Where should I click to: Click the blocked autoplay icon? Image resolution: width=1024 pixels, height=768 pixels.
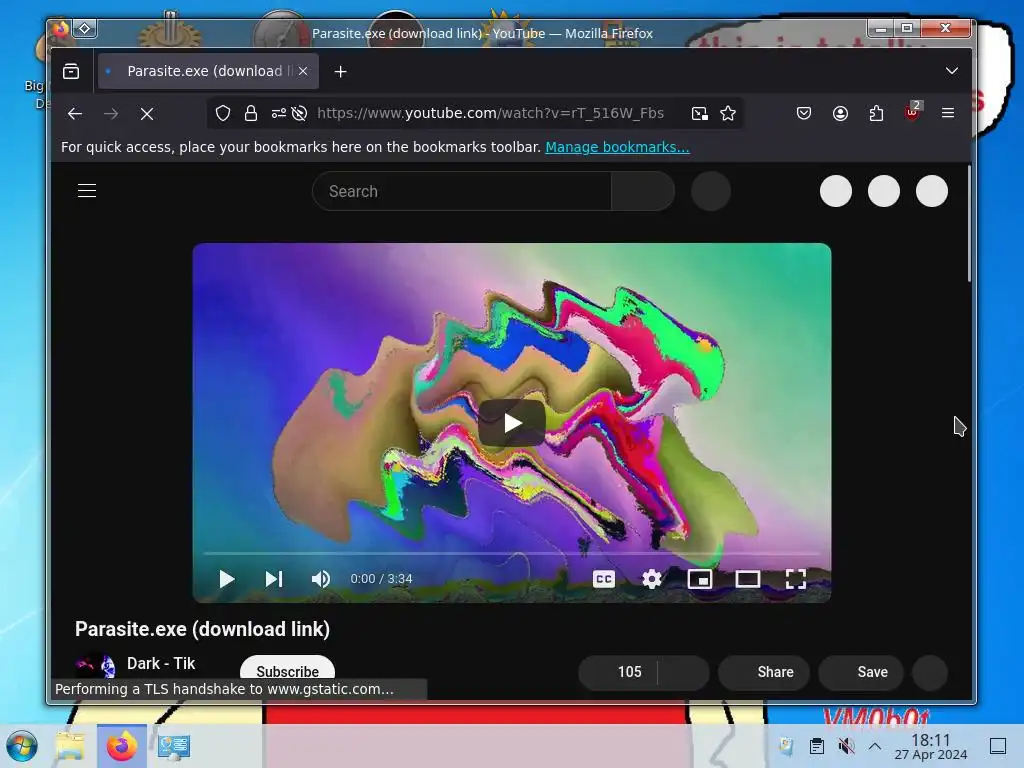[x=299, y=114]
